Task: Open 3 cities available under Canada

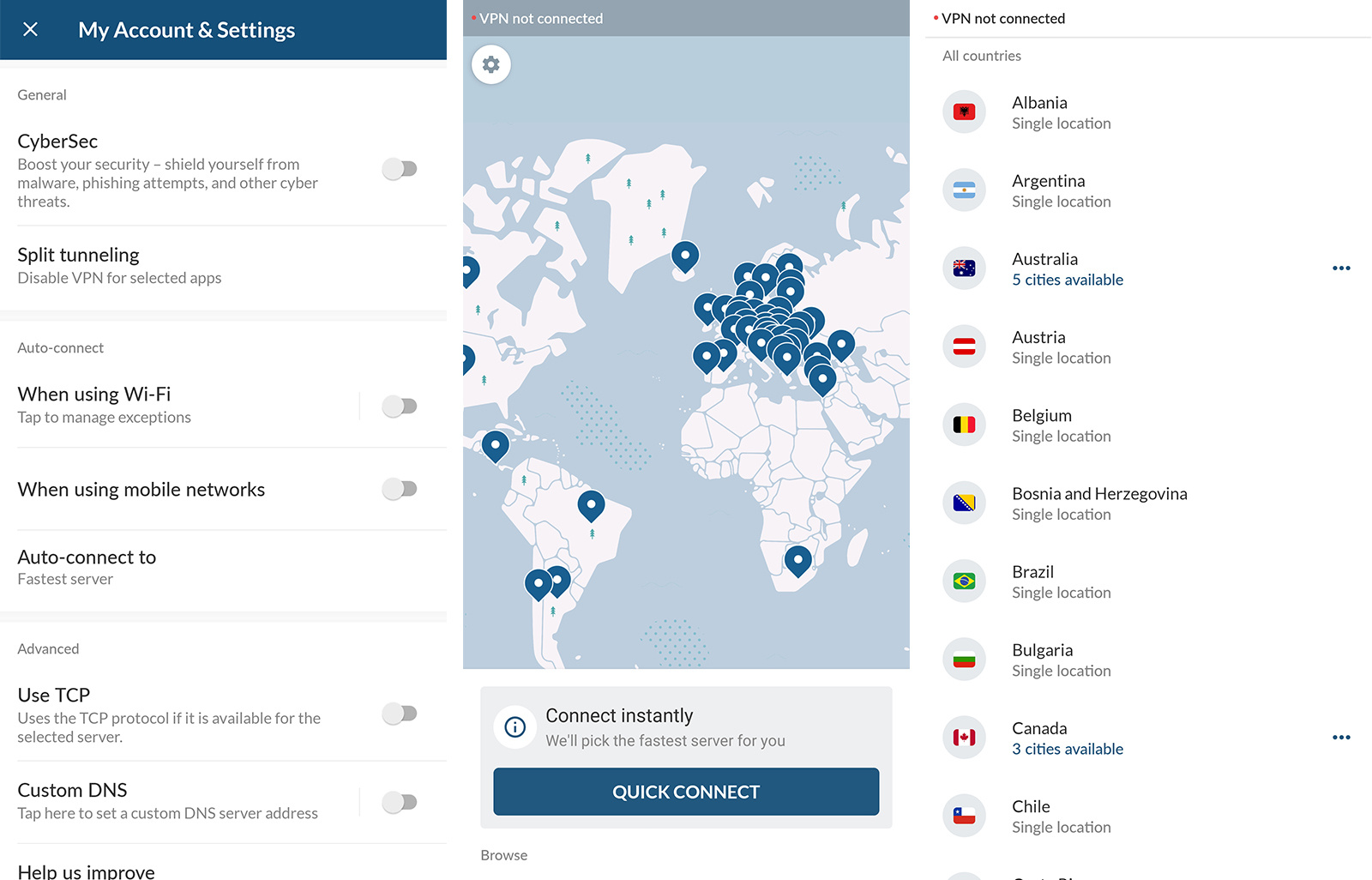Action: [x=1068, y=750]
